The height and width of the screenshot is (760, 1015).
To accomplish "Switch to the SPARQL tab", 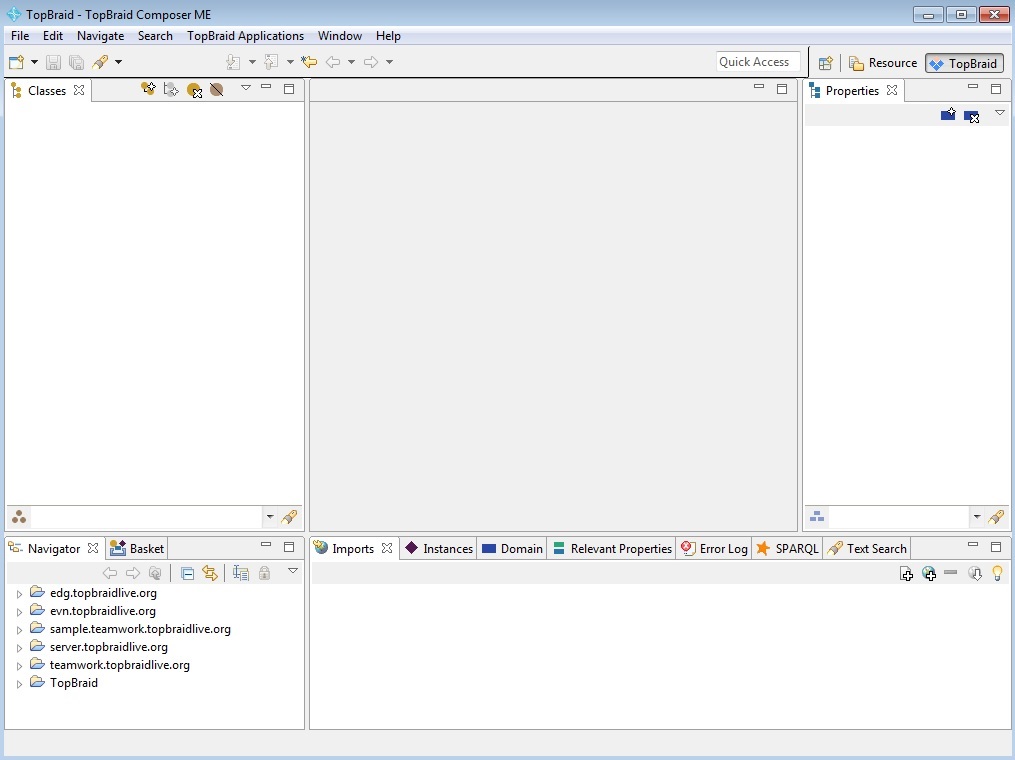I will [794, 548].
